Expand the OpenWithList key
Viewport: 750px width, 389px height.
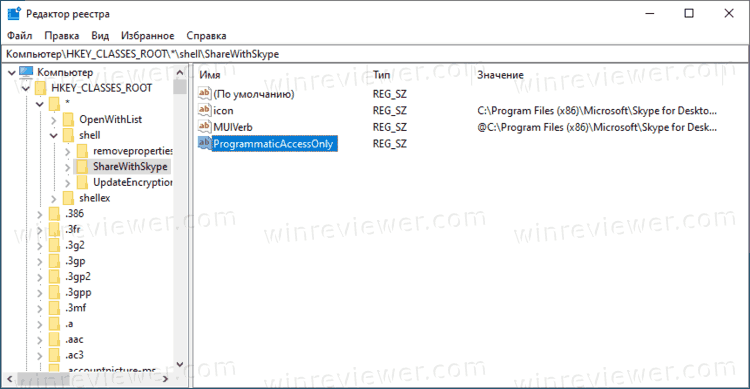(54, 120)
